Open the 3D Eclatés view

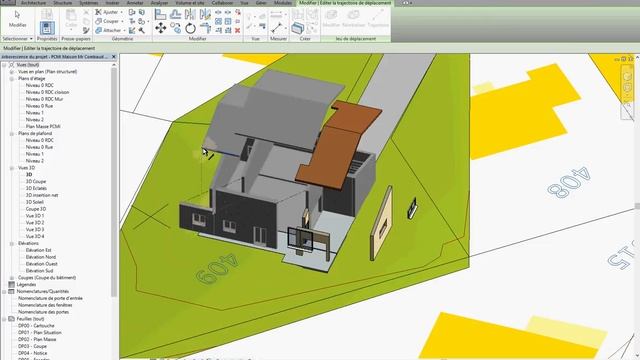36,188
